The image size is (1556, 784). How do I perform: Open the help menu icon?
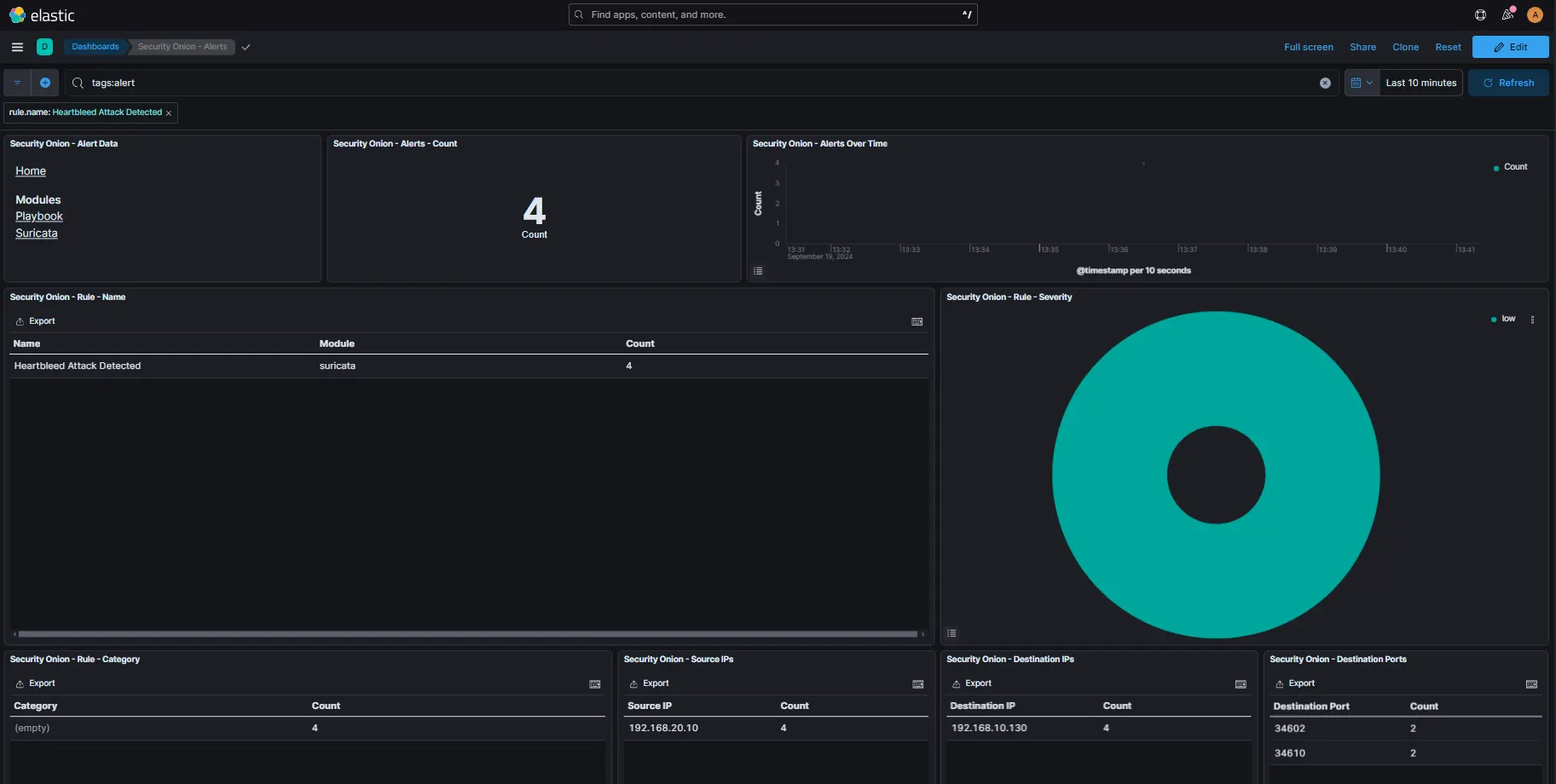(1480, 14)
